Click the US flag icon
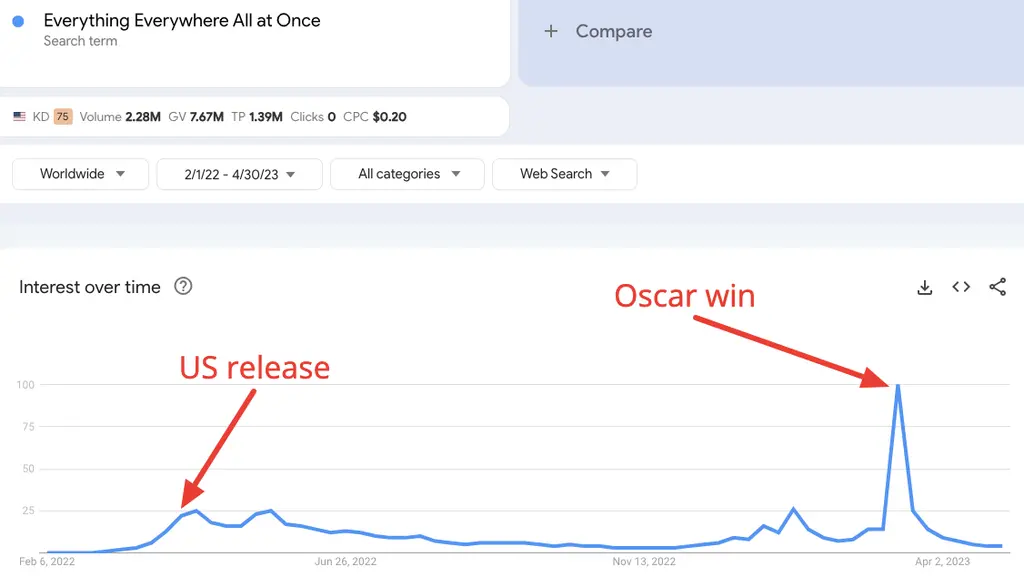This screenshot has width=1024, height=577. click(20, 117)
